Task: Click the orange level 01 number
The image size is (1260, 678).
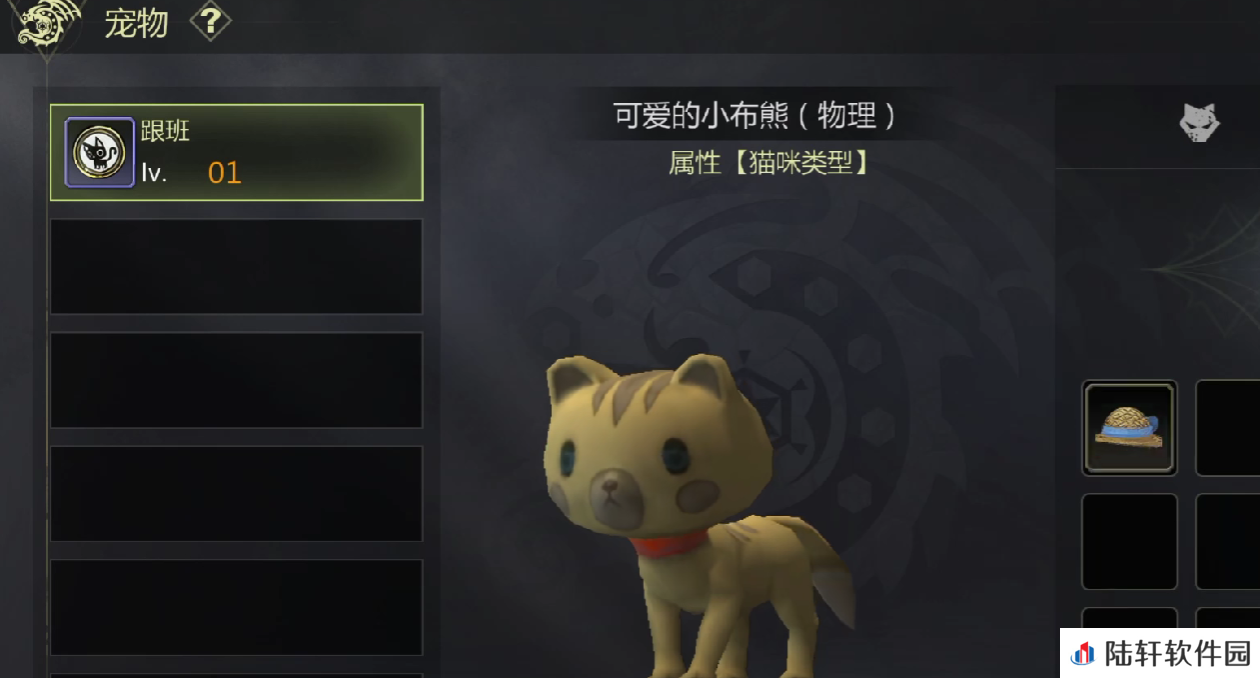Action: pos(224,173)
